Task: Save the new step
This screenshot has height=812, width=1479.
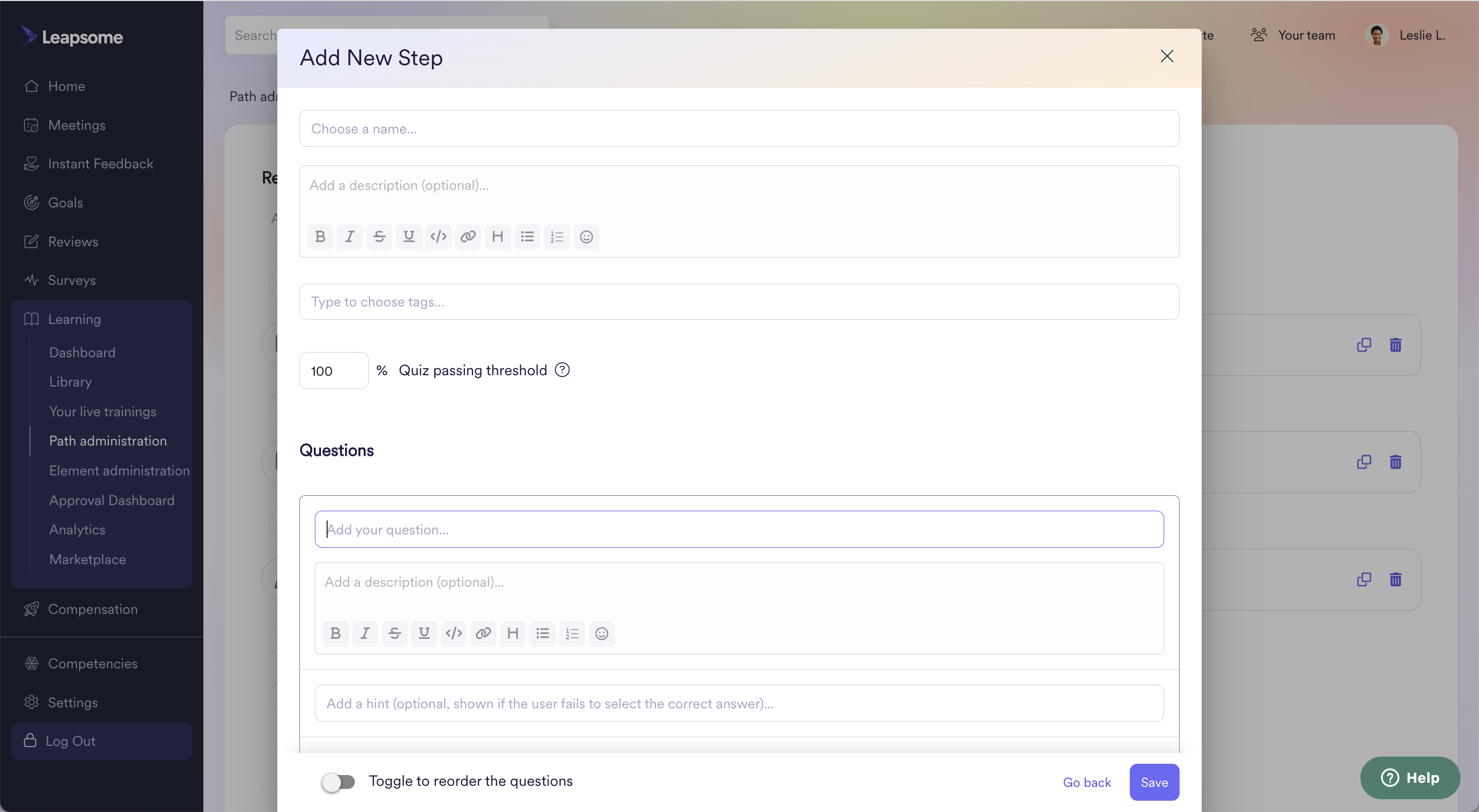Action: tap(1154, 782)
